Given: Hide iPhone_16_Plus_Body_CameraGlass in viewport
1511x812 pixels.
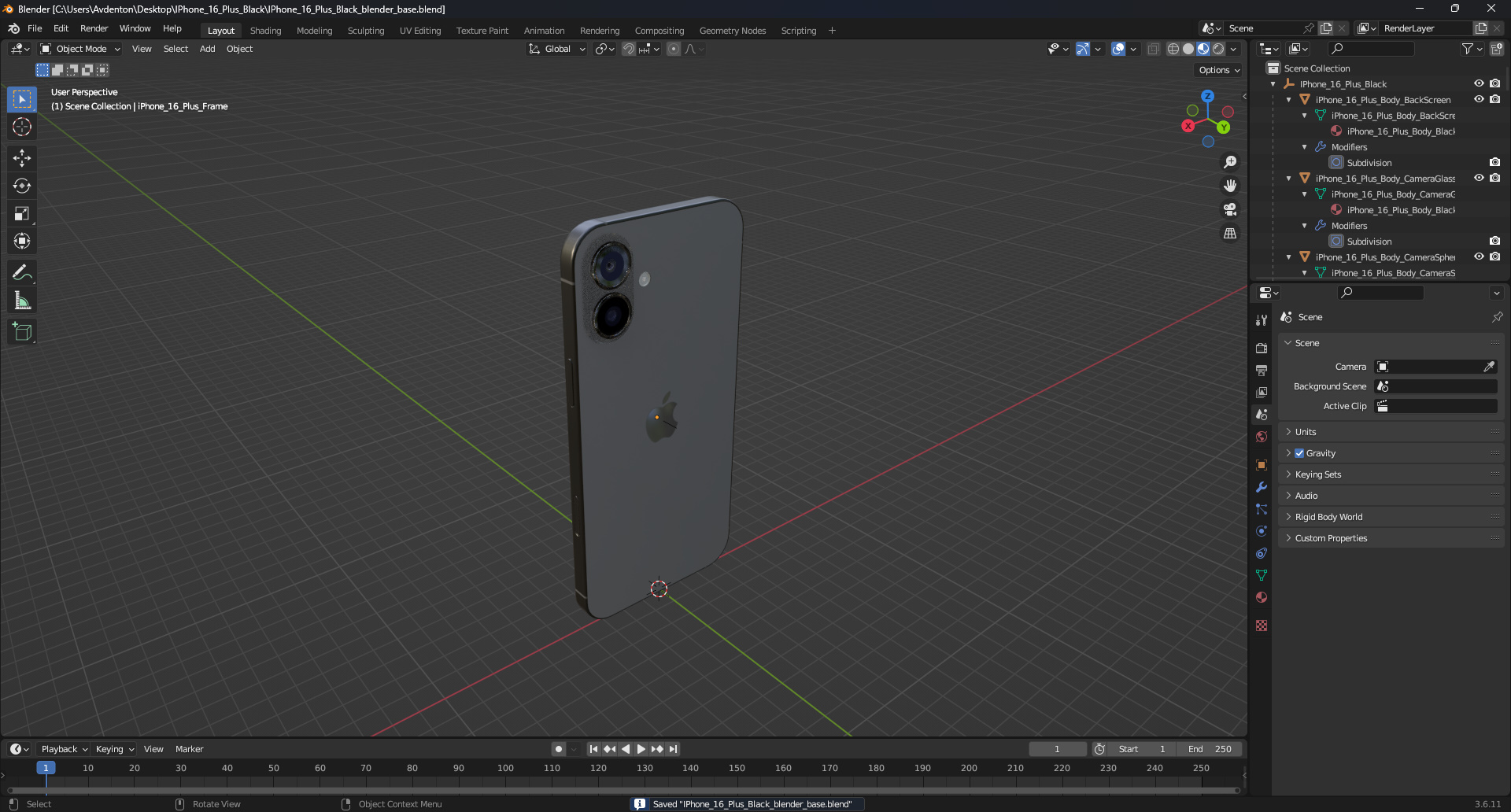Looking at the screenshot, I should pyautogui.click(x=1479, y=179).
